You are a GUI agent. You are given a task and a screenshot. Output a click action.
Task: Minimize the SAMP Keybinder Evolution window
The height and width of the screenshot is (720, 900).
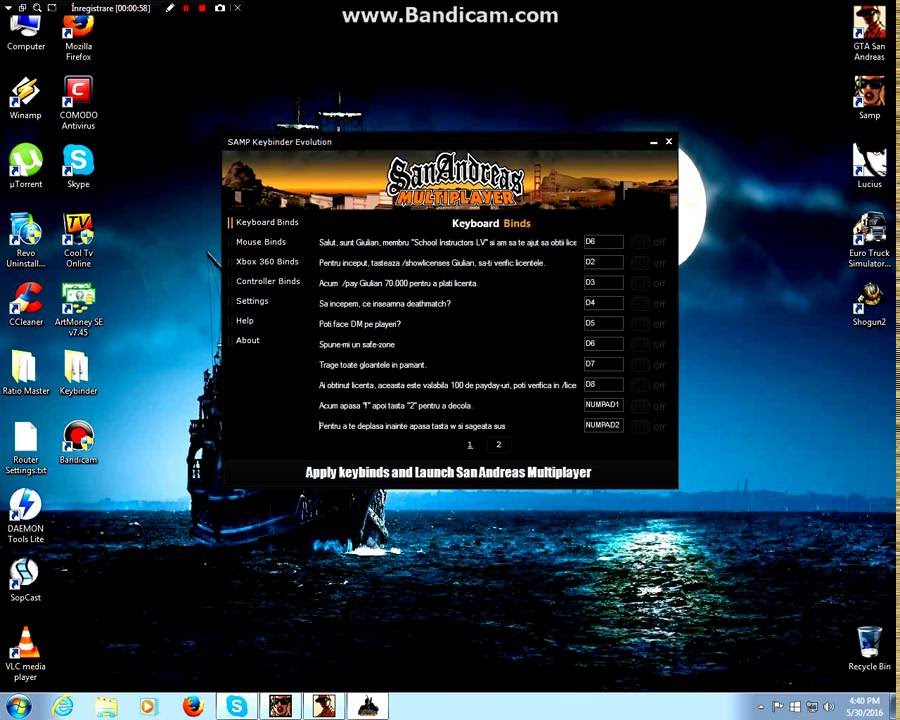point(654,141)
